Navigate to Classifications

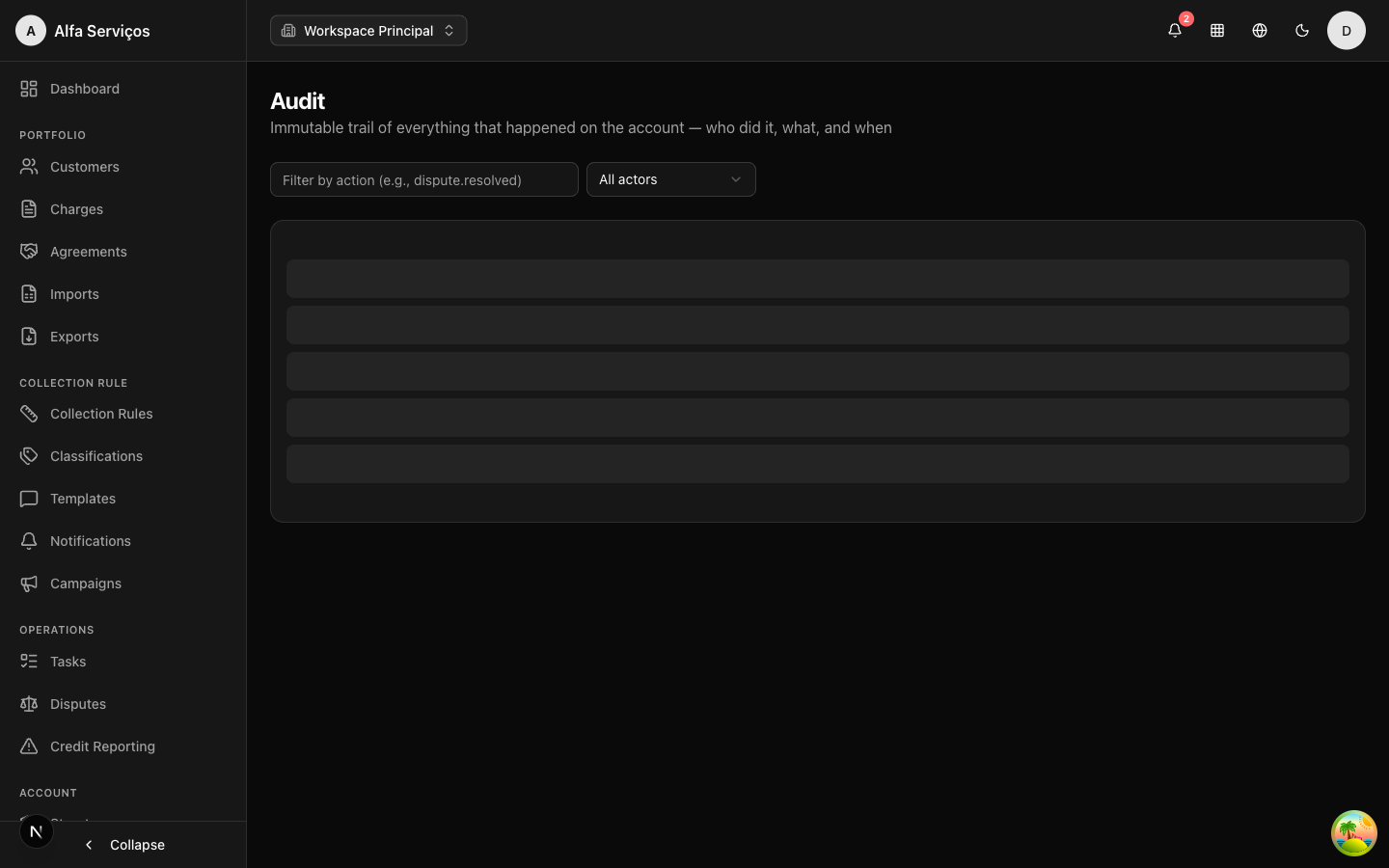pos(123,456)
